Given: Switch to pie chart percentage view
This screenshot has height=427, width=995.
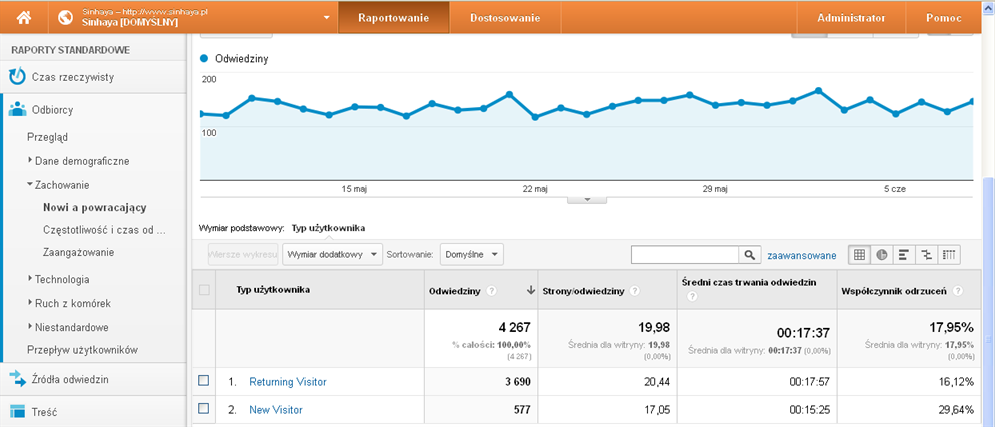Looking at the screenshot, I should click(x=882, y=255).
